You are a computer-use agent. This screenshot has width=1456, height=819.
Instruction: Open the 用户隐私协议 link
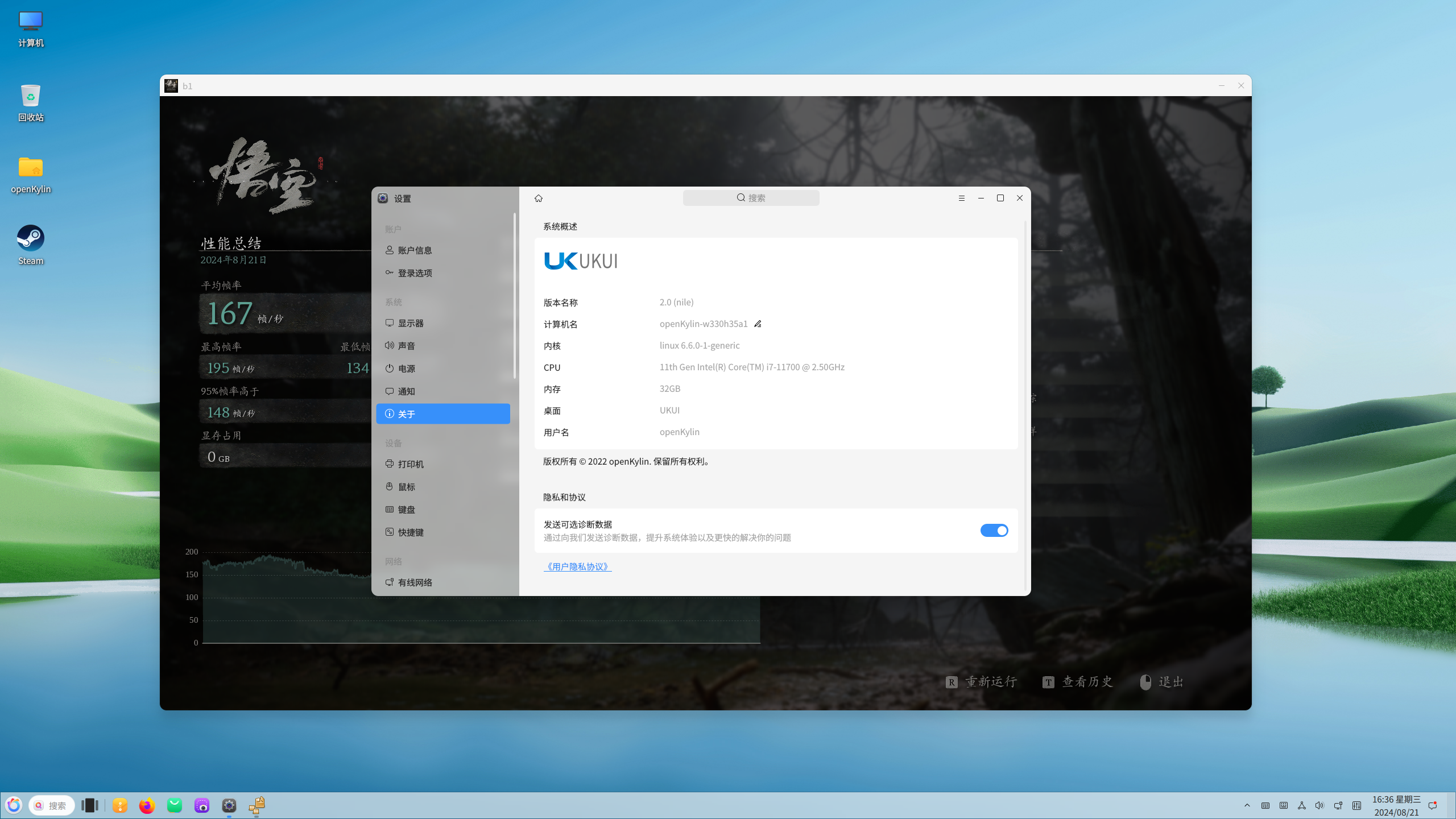pos(577,566)
